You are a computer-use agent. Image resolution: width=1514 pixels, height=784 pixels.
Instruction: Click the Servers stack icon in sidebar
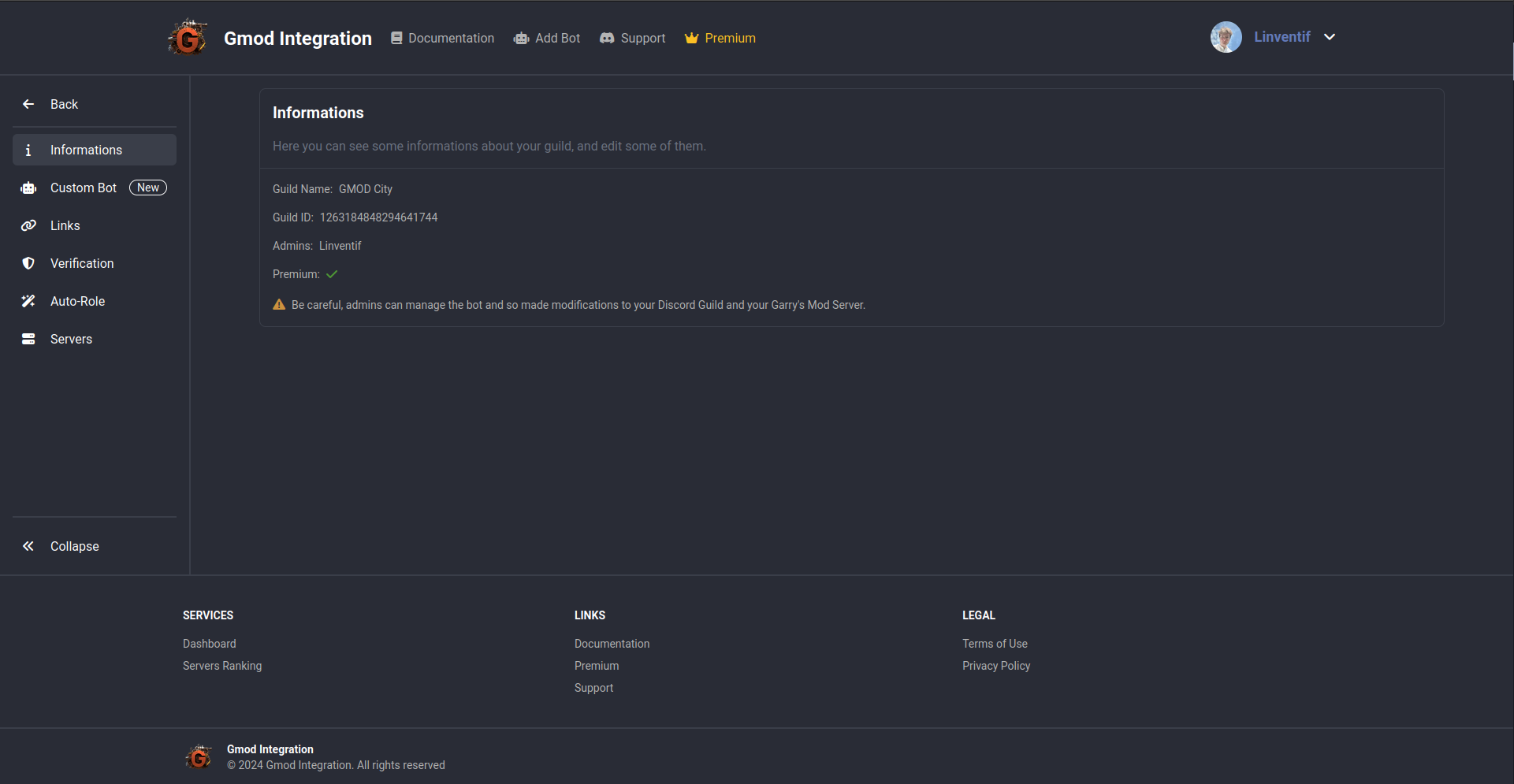point(28,340)
